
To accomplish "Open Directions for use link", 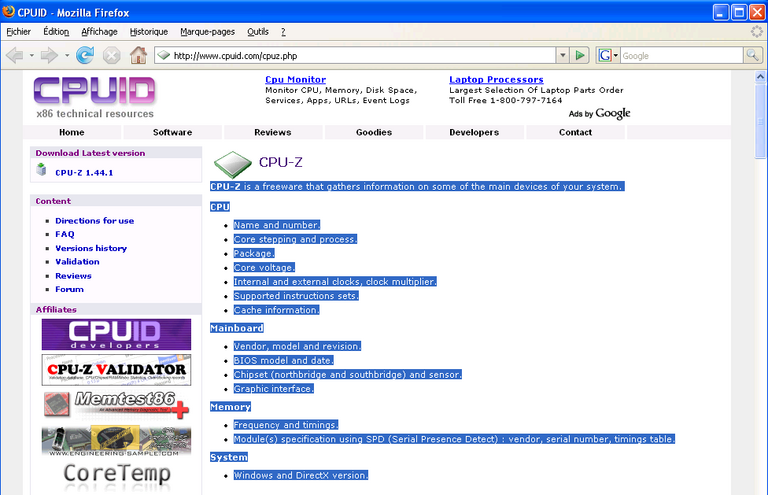I will 95,221.
